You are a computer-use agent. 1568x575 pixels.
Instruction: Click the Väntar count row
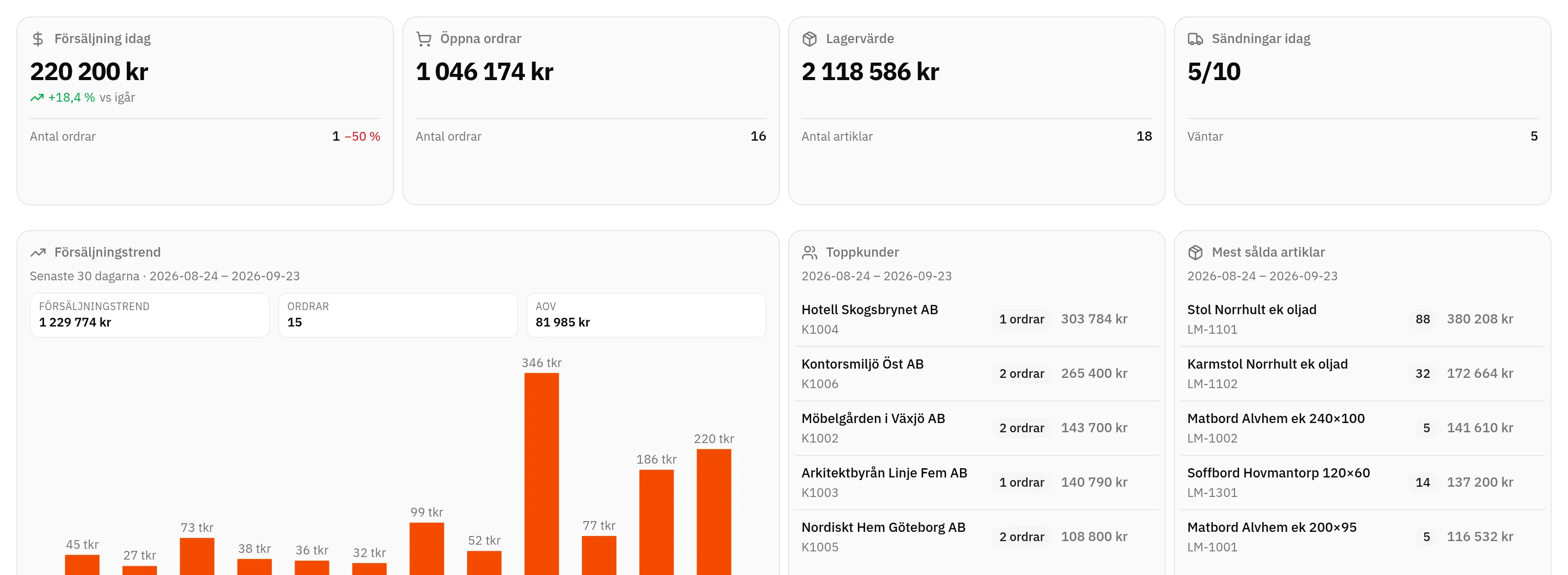[1362, 137]
